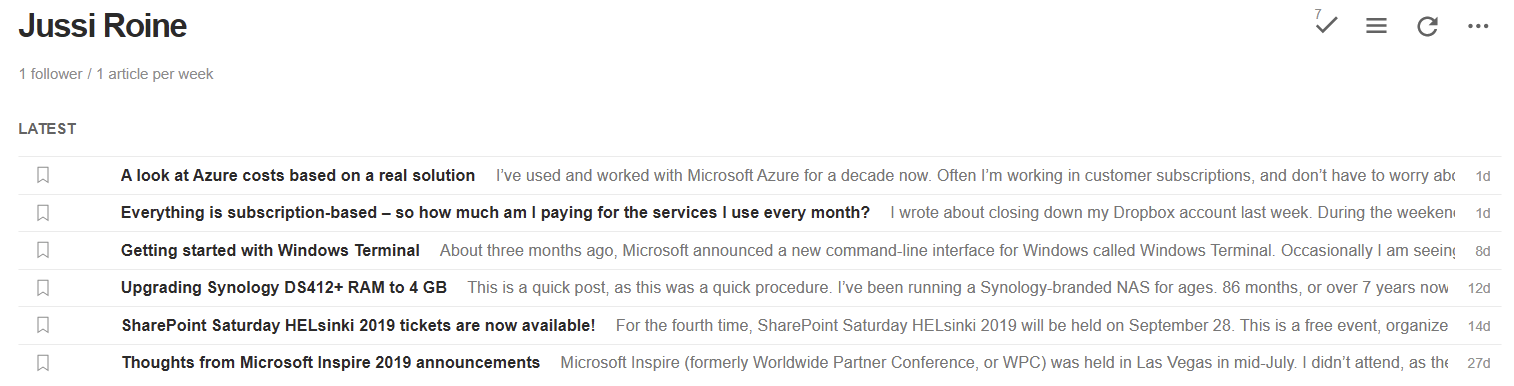Toggle bookmark on Synology DS412+ article
1514x386 pixels.
click(x=43, y=288)
